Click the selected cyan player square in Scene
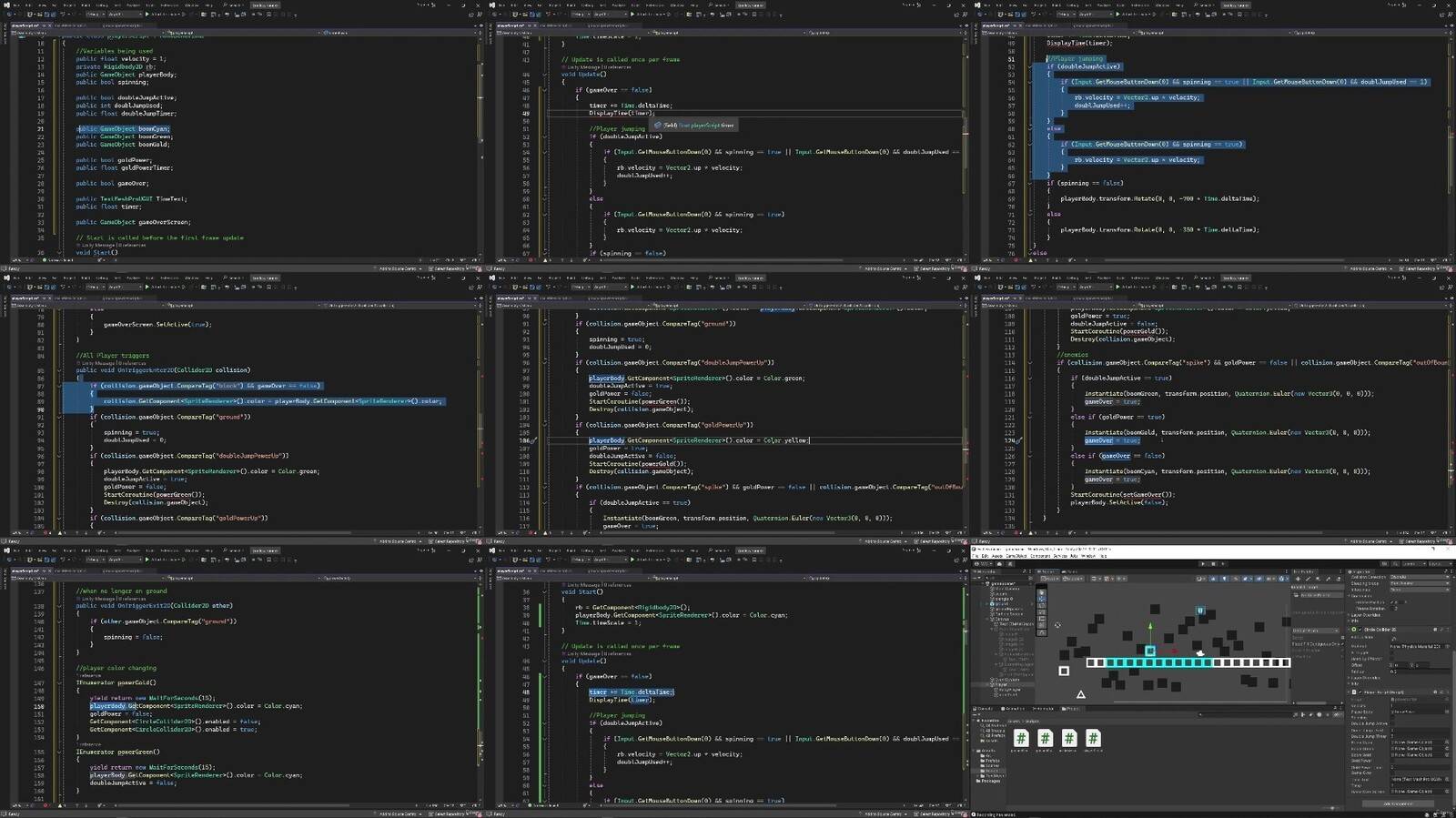The width and height of the screenshot is (1456, 818). [x=1150, y=651]
